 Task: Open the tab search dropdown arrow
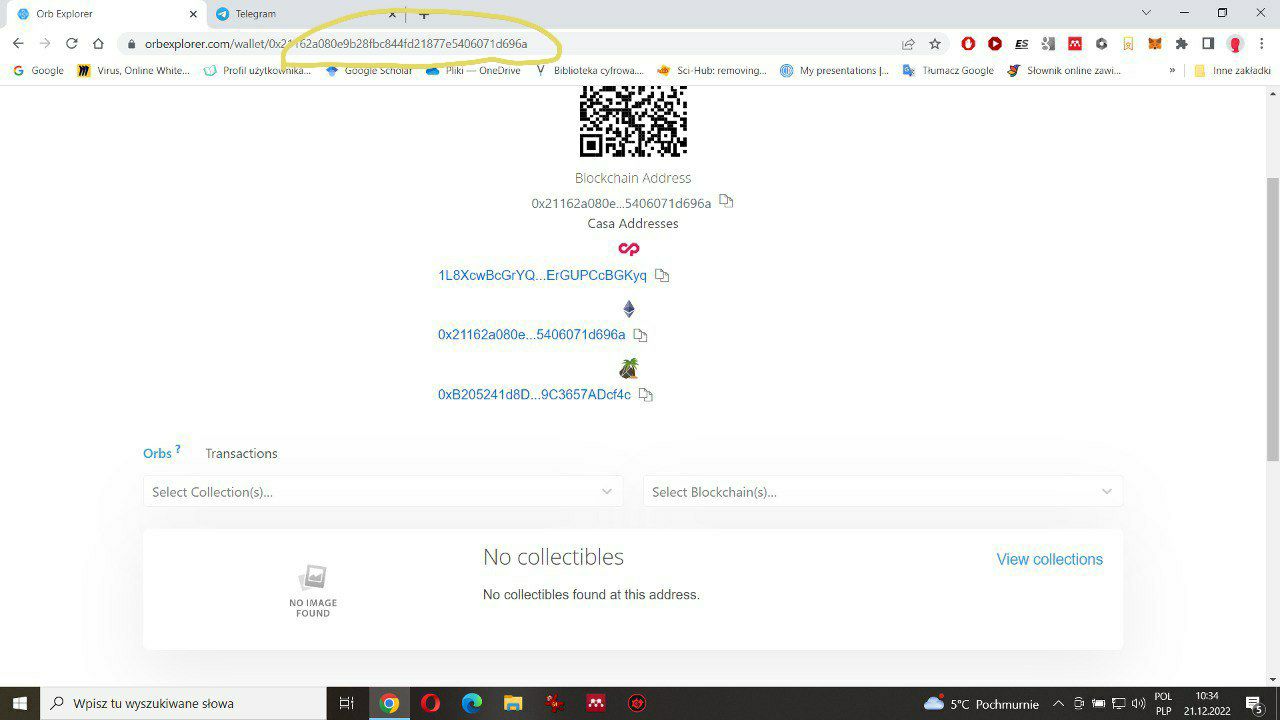click(x=1146, y=13)
